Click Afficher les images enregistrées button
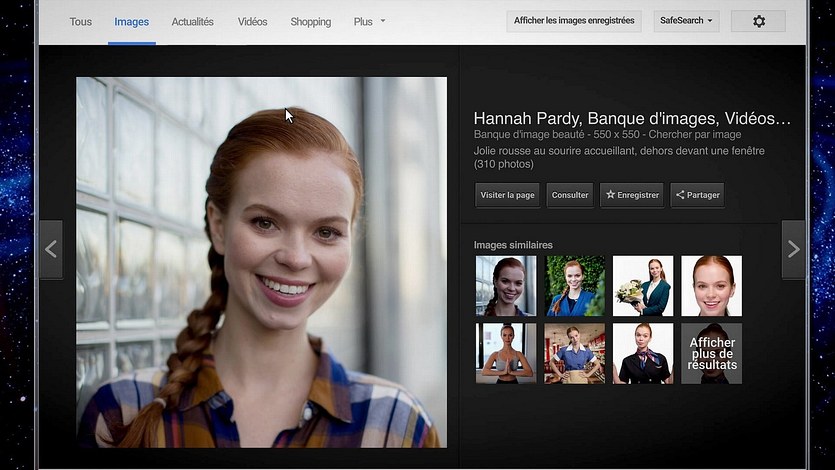 point(574,21)
